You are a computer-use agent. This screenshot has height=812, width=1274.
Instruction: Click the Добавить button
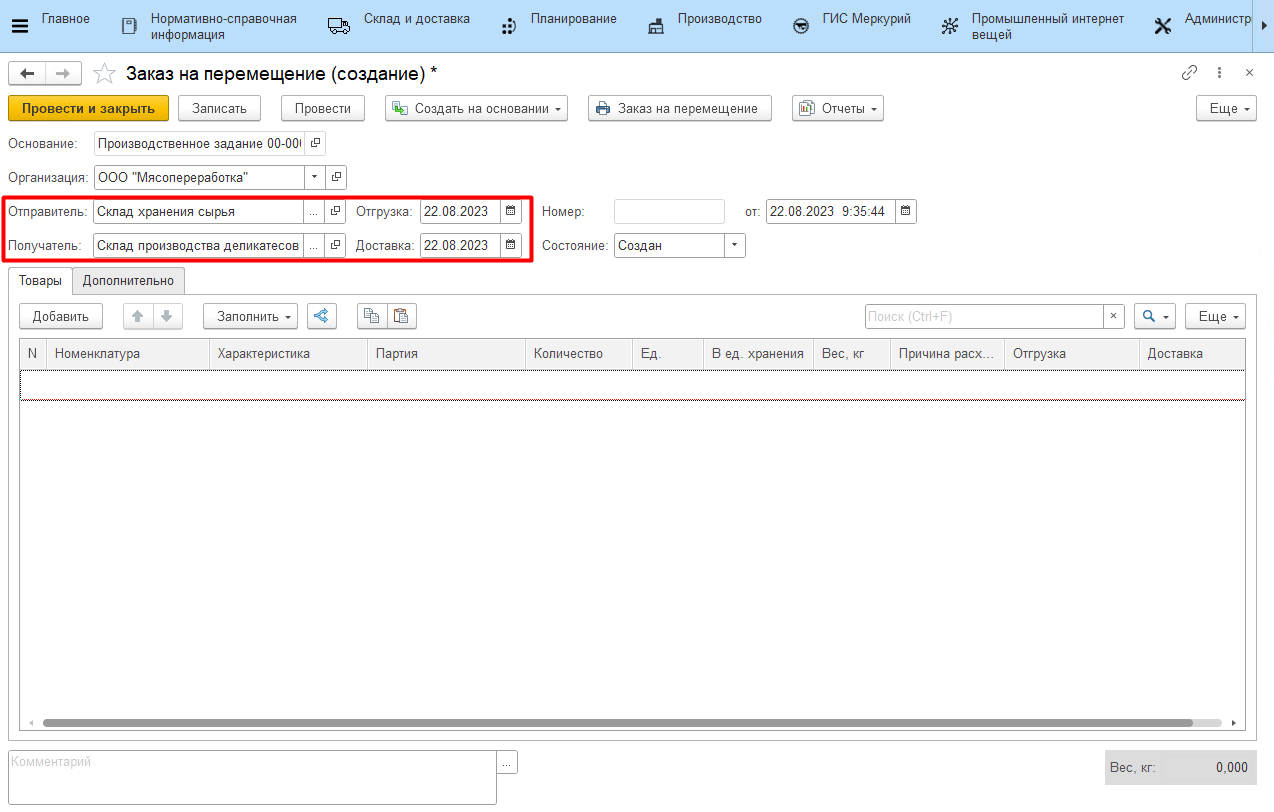click(x=60, y=316)
